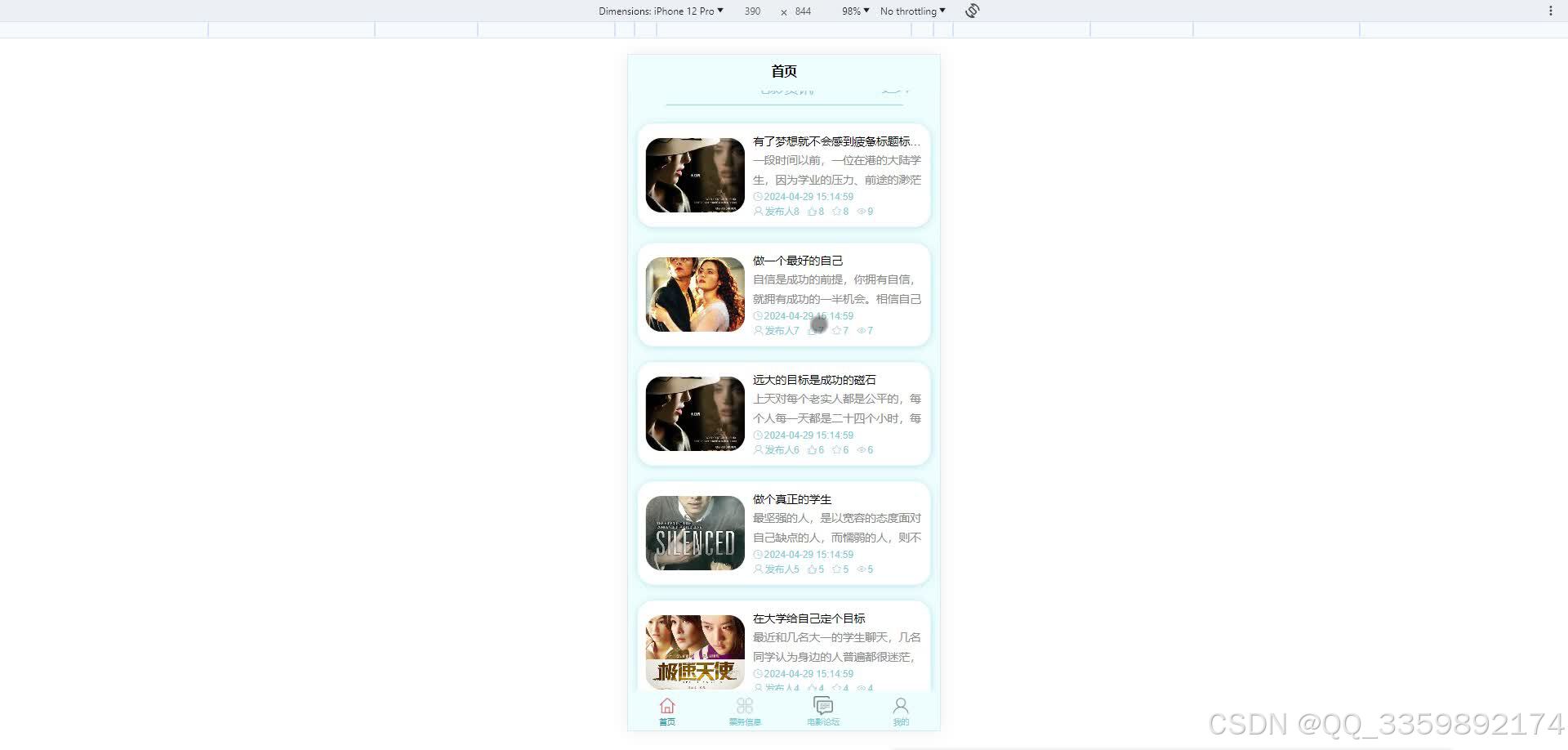Click the like icon on 发布人6 post
1568x750 pixels.
(812, 450)
